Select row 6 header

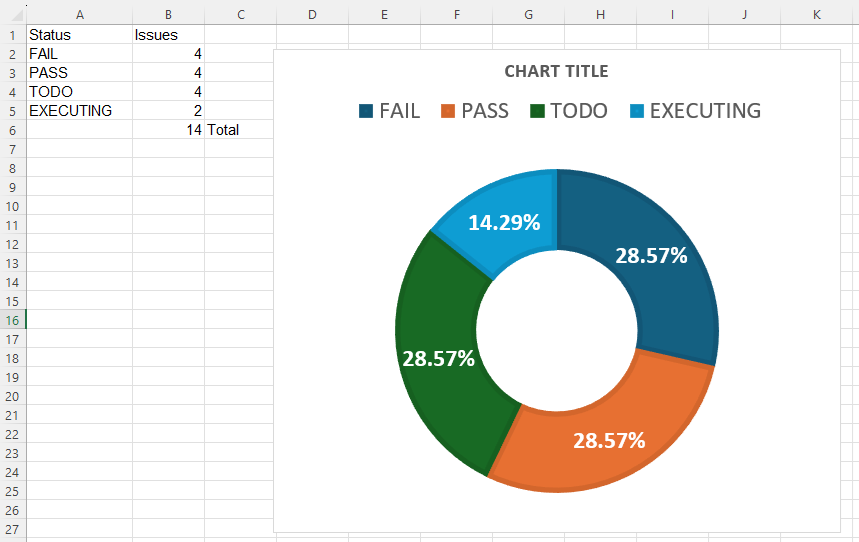click(13, 130)
